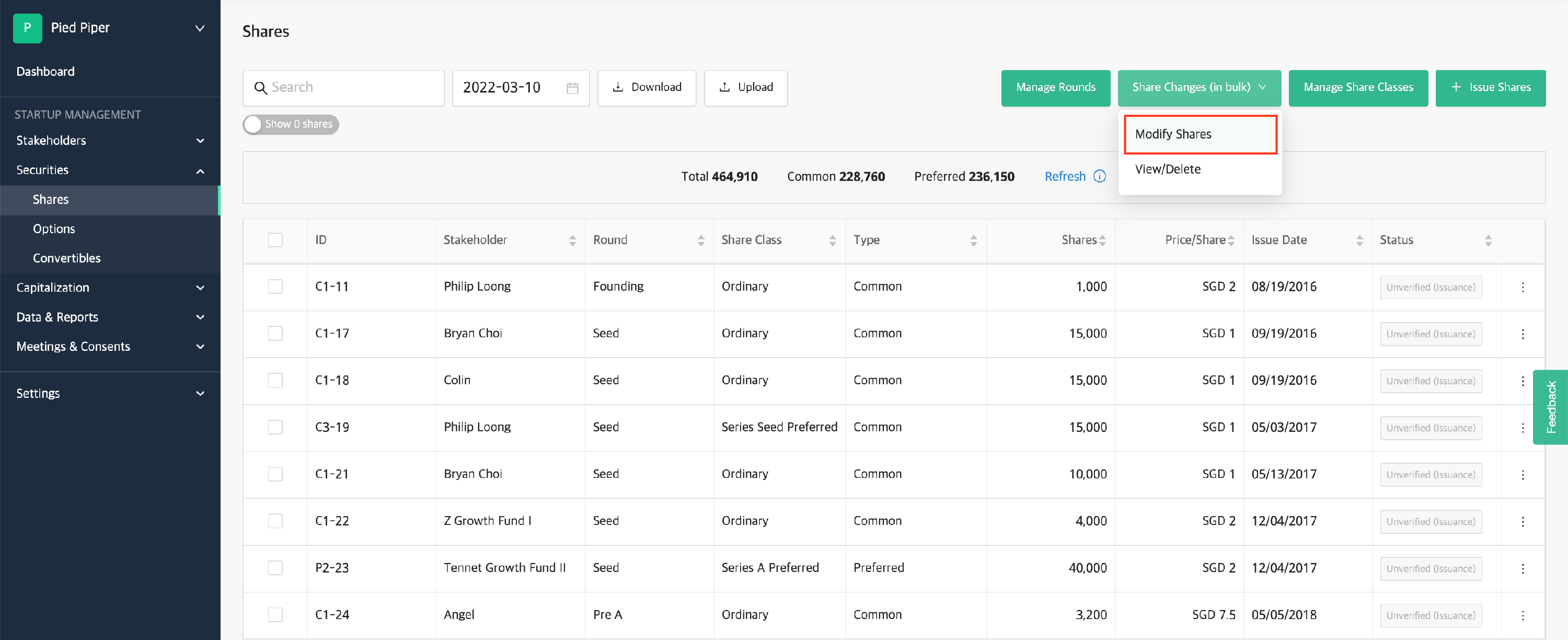Screen dimensions: 1568x640
Task: Click stakeholder Tennet Growth Fund II
Action: tap(504, 568)
